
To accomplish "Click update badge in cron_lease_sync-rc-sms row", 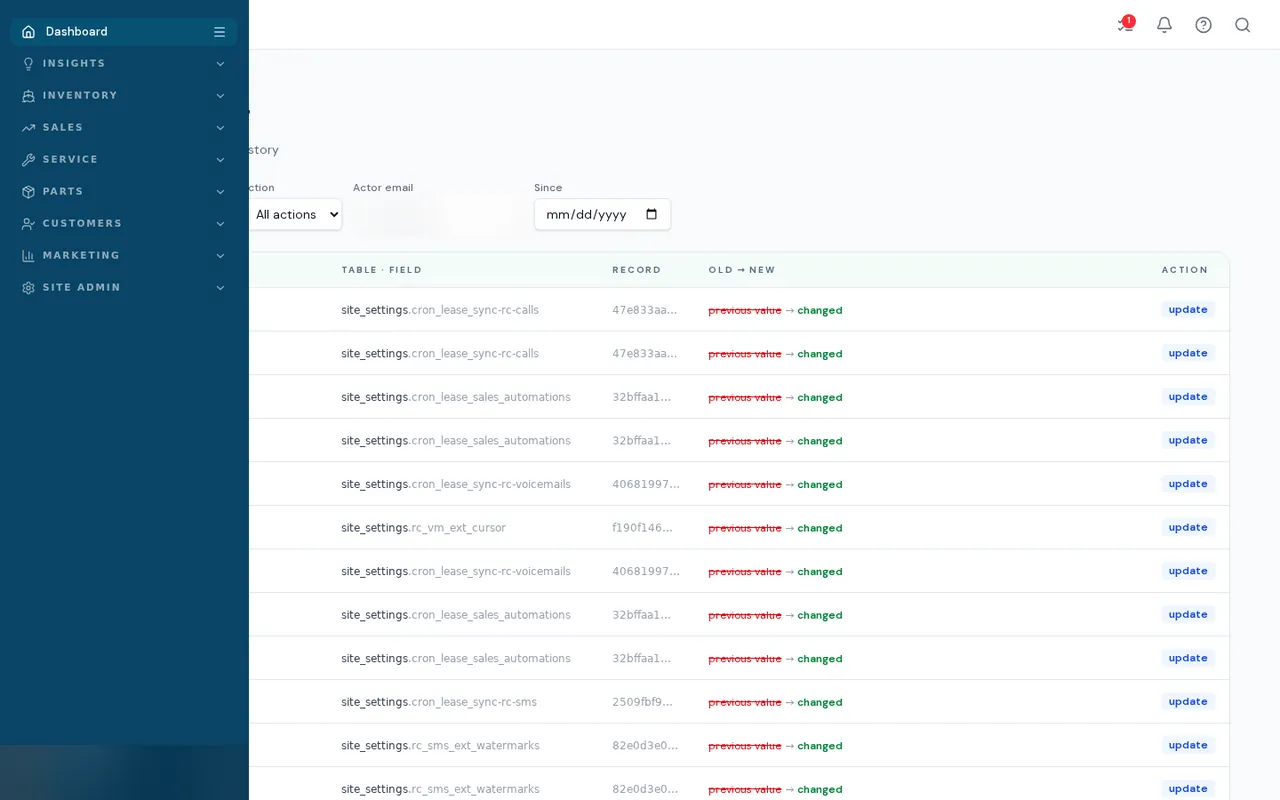I will (x=1188, y=701).
